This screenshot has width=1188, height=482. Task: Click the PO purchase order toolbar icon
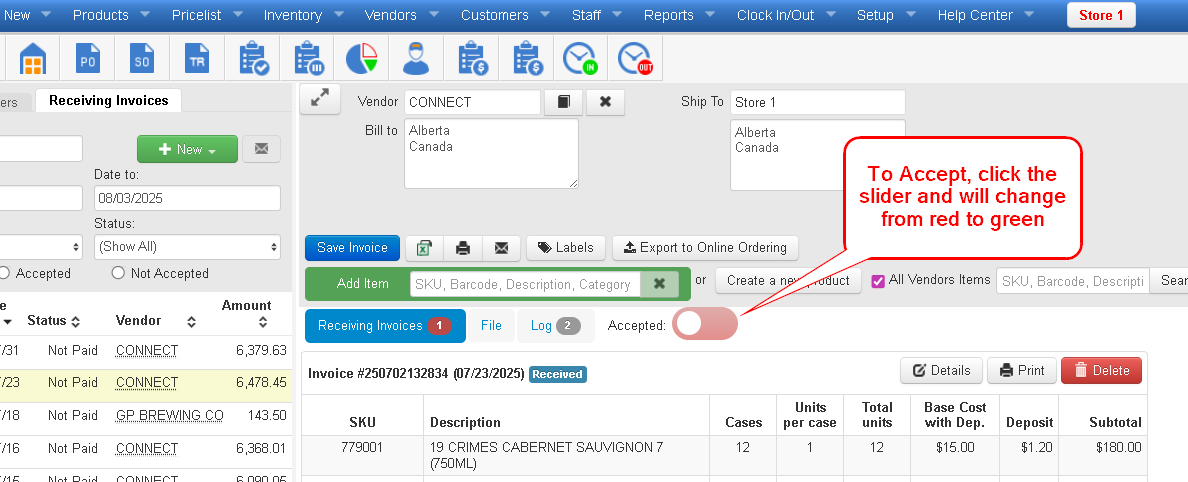88,60
